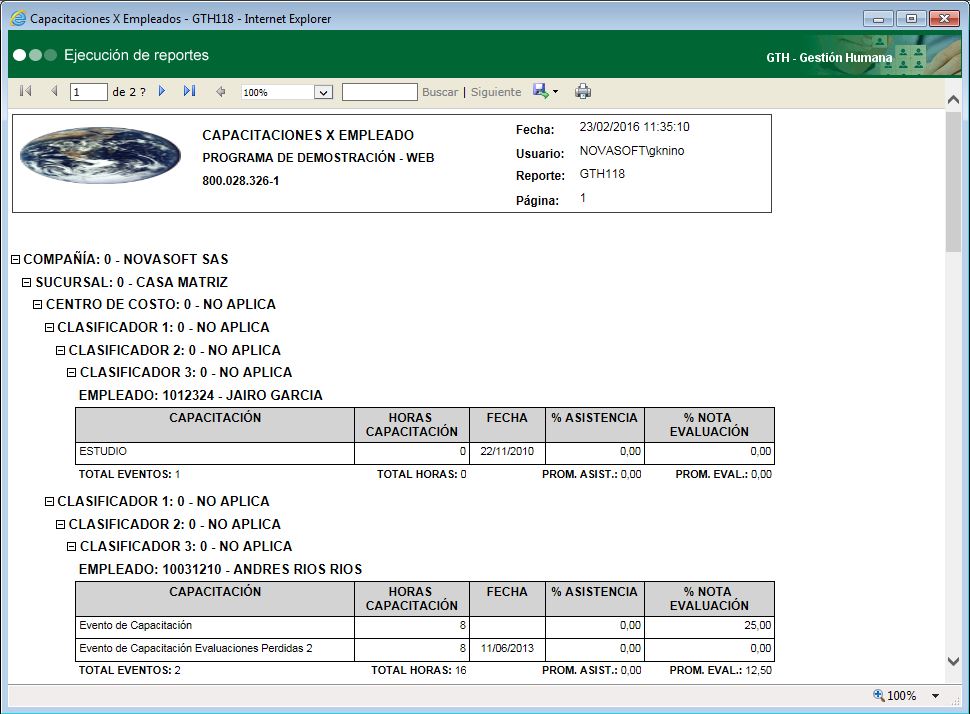Collapse the CENTRO DE COSTO: 0 node

[x=36, y=304]
